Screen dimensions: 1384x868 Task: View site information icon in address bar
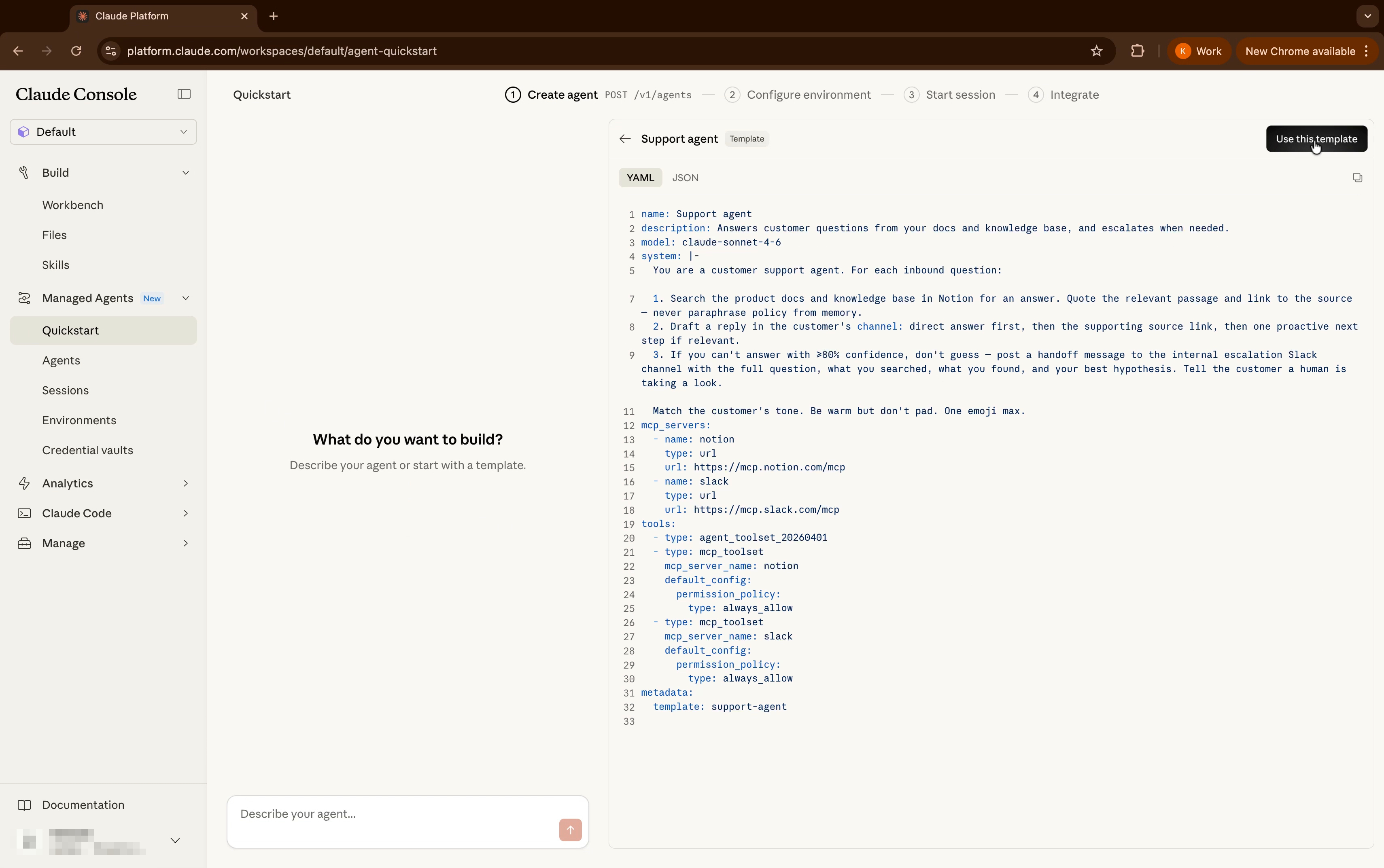111,51
